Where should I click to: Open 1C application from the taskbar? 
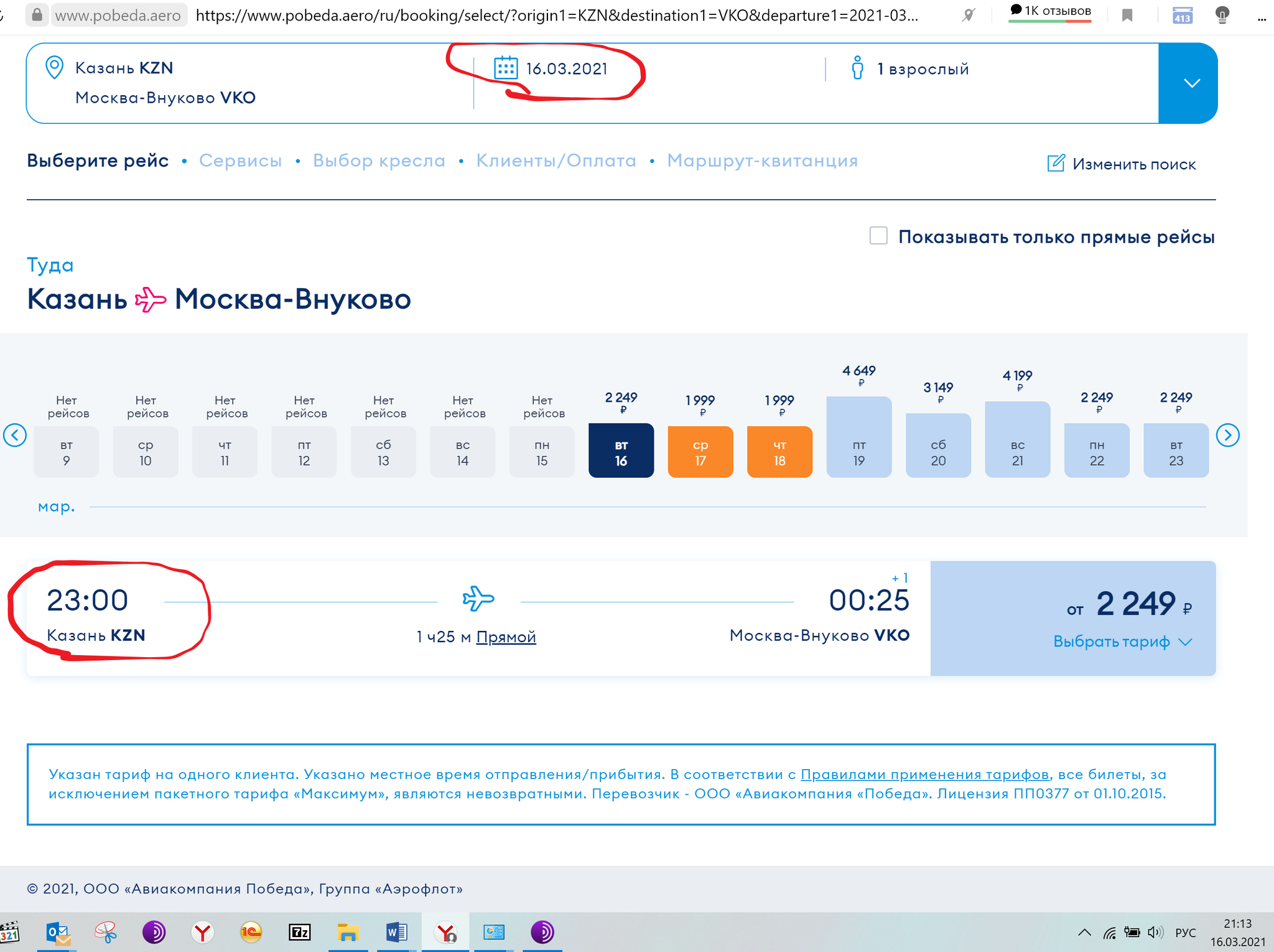click(x=251, y=933)
